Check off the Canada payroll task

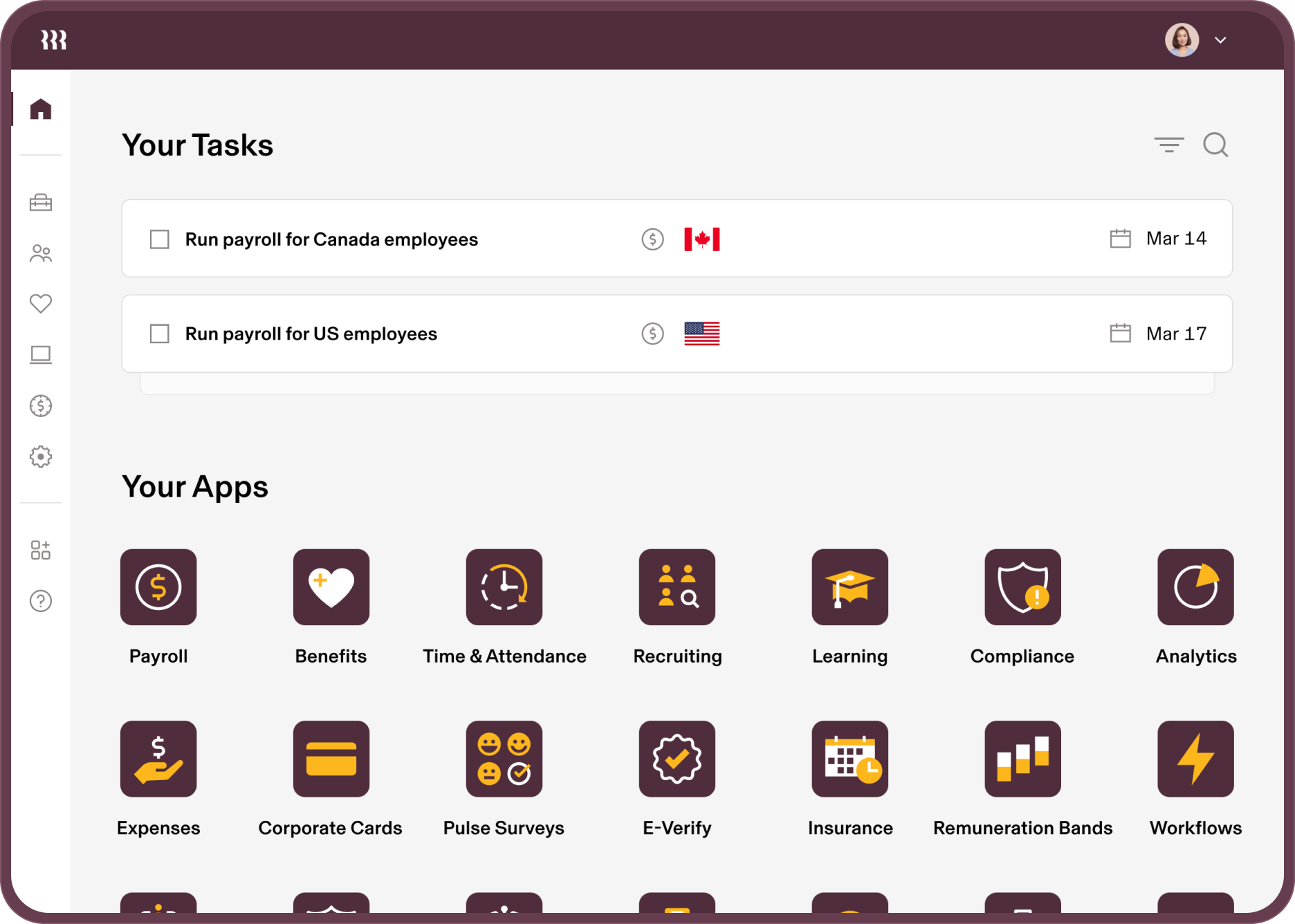point(158,239)
